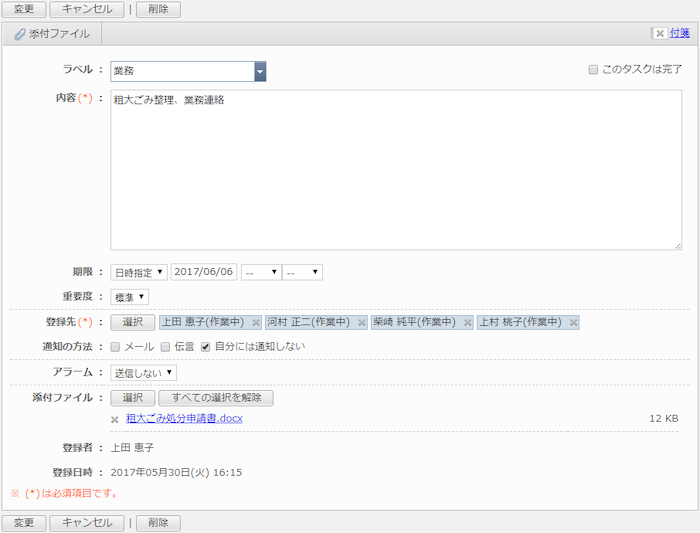Expand the アラーム dropdown 送信しない
Image resolution: width=700 pixels, height=533 pixels.
click(144, 372)
